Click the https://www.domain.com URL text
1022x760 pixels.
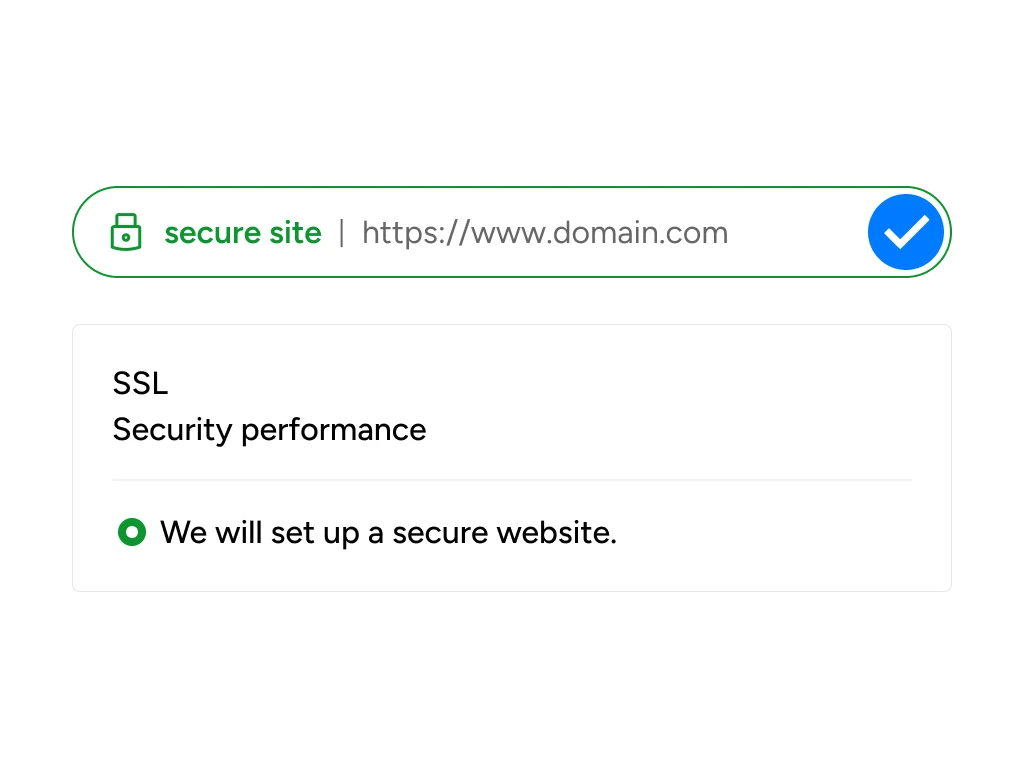(545, 233)
